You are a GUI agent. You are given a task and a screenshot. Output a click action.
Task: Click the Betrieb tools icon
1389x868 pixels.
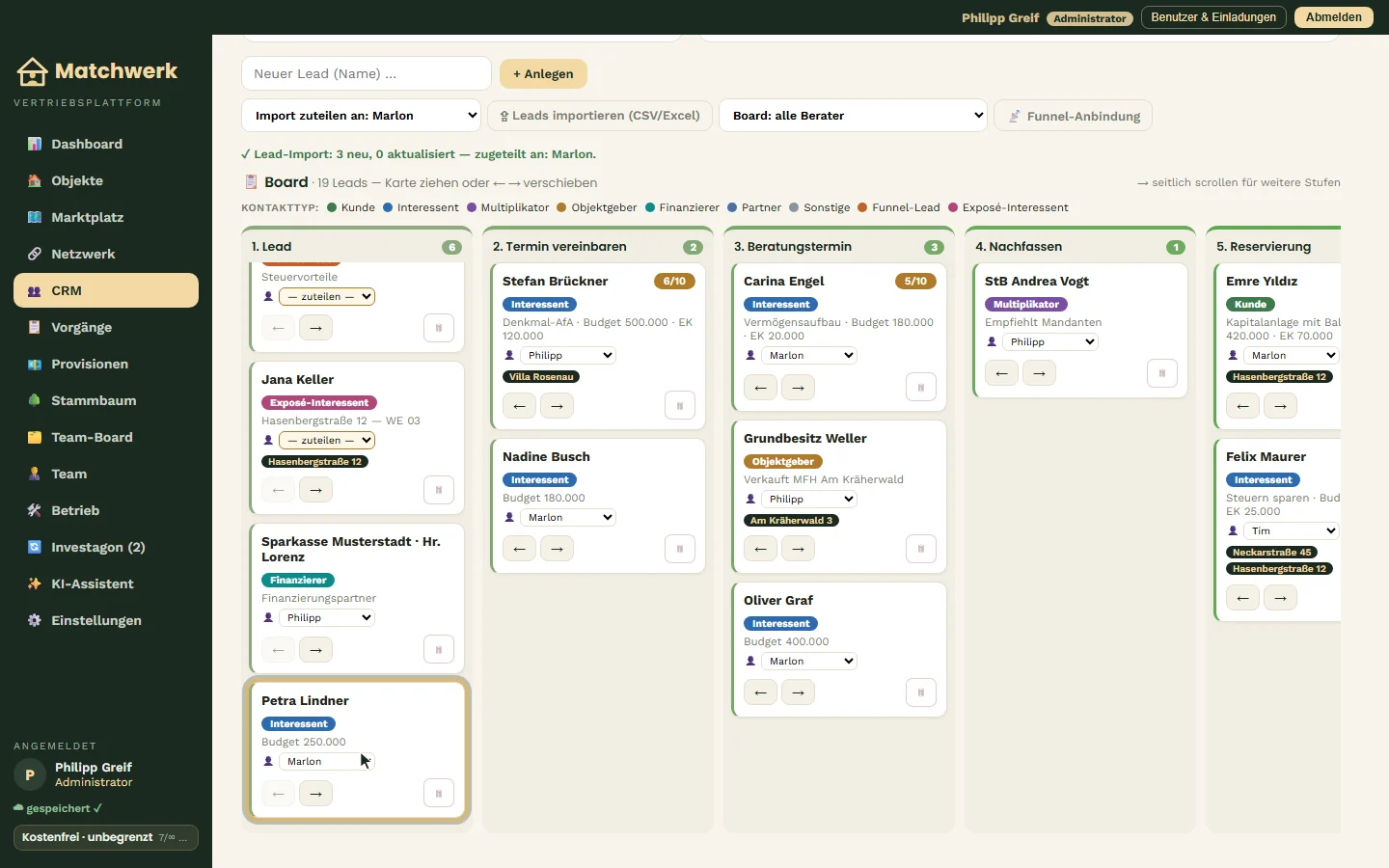coord(35,510)
